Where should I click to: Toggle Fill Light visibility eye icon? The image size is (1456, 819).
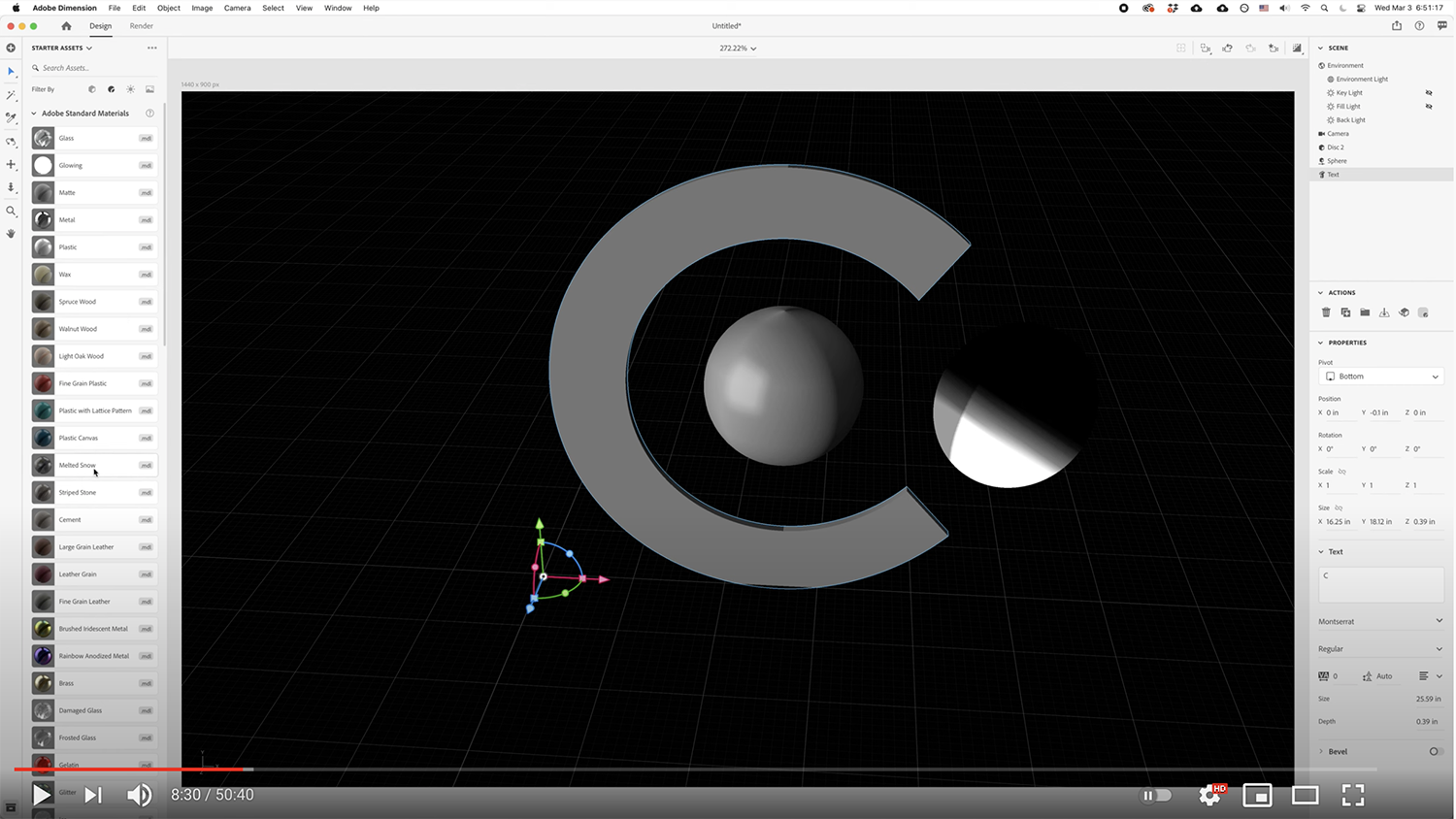click(x=1429, y=107)
